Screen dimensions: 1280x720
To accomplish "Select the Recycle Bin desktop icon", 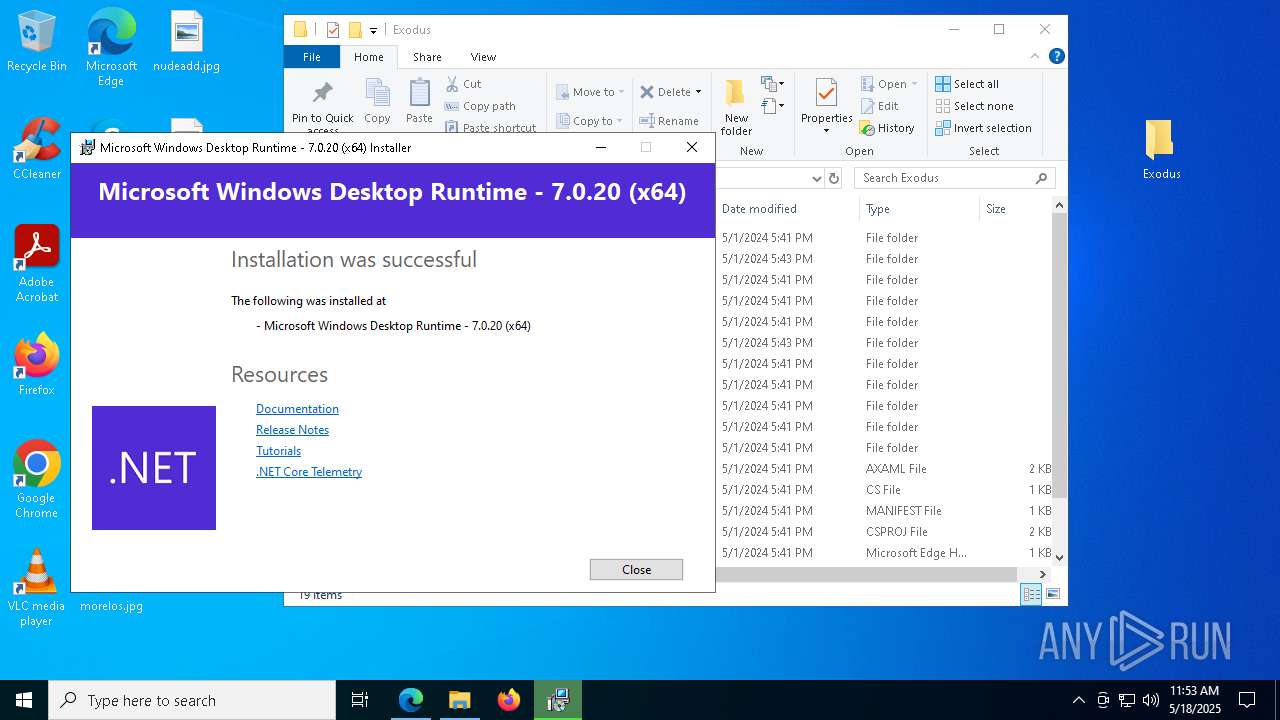I will [37, 42].
